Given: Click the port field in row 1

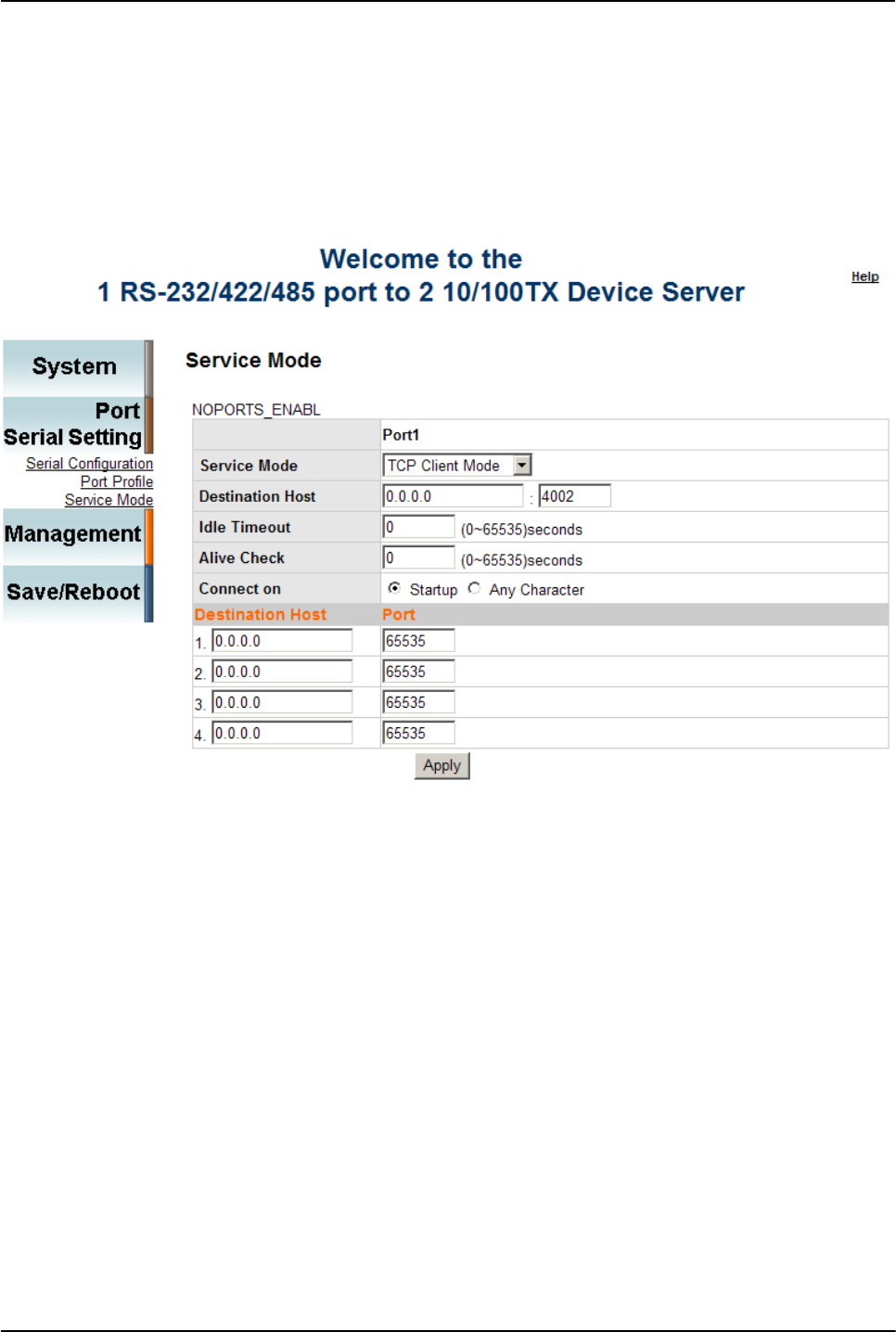Looking at the screenshot, I should coord(418,641).
